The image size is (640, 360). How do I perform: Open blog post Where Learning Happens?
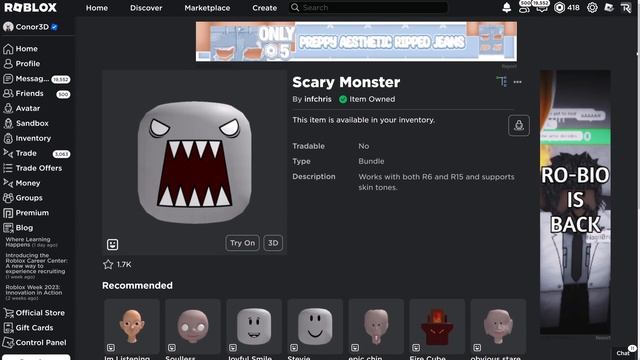pos(31,242)
